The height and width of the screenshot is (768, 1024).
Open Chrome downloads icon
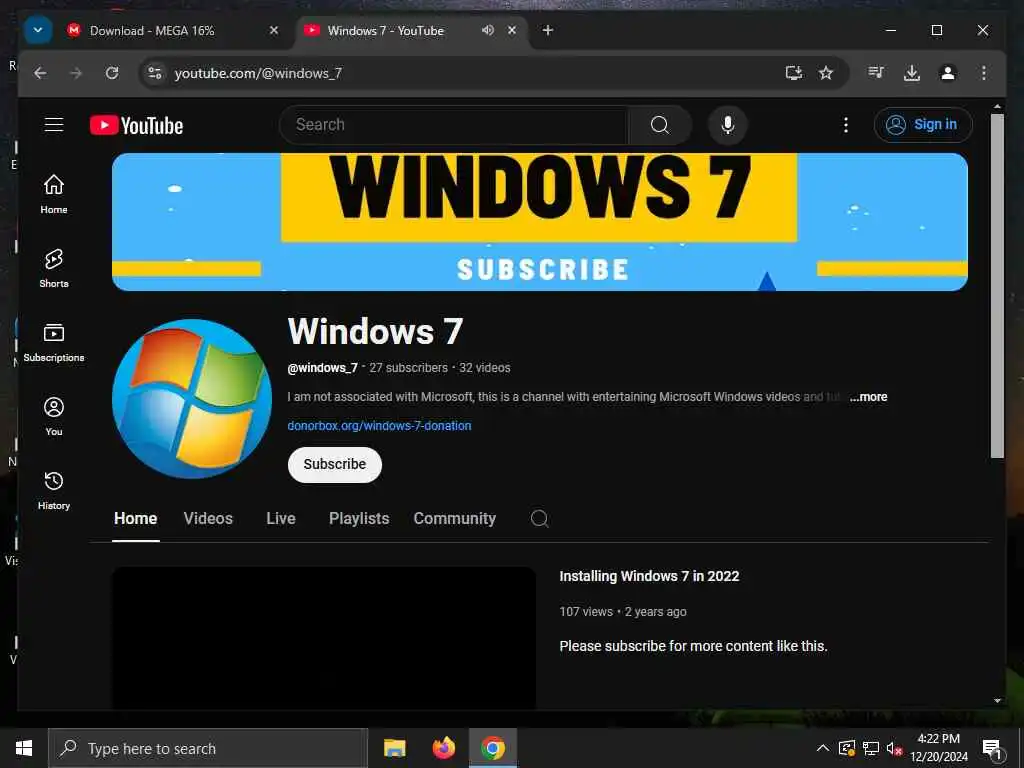[912, 73]
